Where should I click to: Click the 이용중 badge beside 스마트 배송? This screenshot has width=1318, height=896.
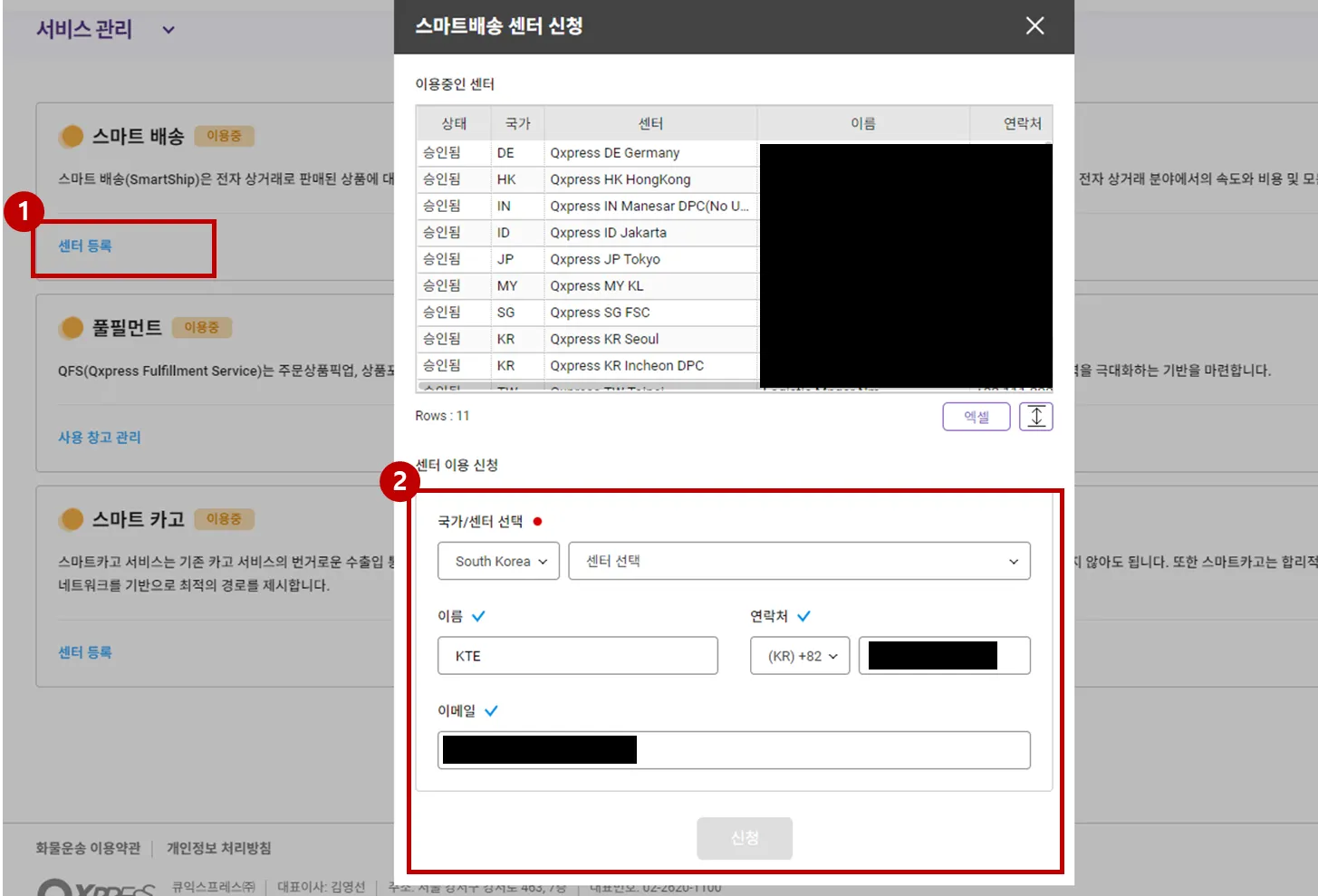pyautogui.click(x=224, y=136)
